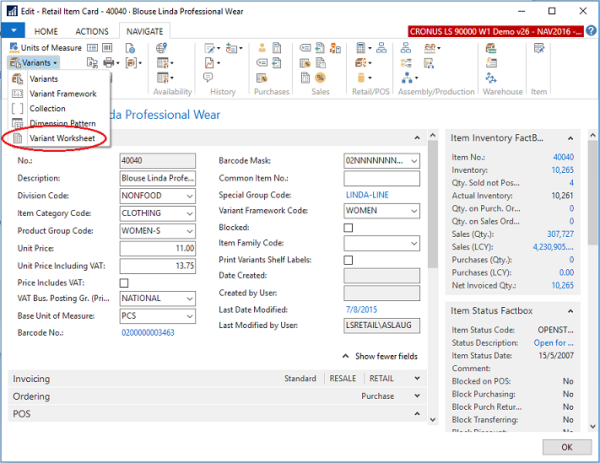The height and width of the screenshot is (463, 600).
Task: Click the worker with device icon in Sales
Action: 335,48
